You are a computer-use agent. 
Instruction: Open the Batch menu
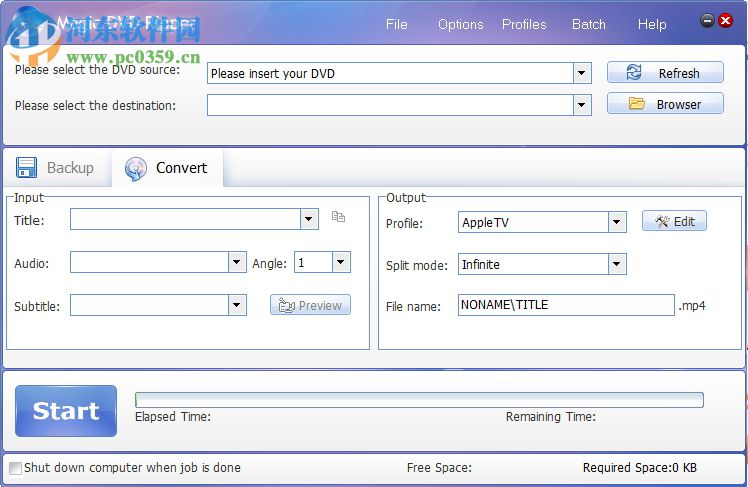(x=589, y=24)
